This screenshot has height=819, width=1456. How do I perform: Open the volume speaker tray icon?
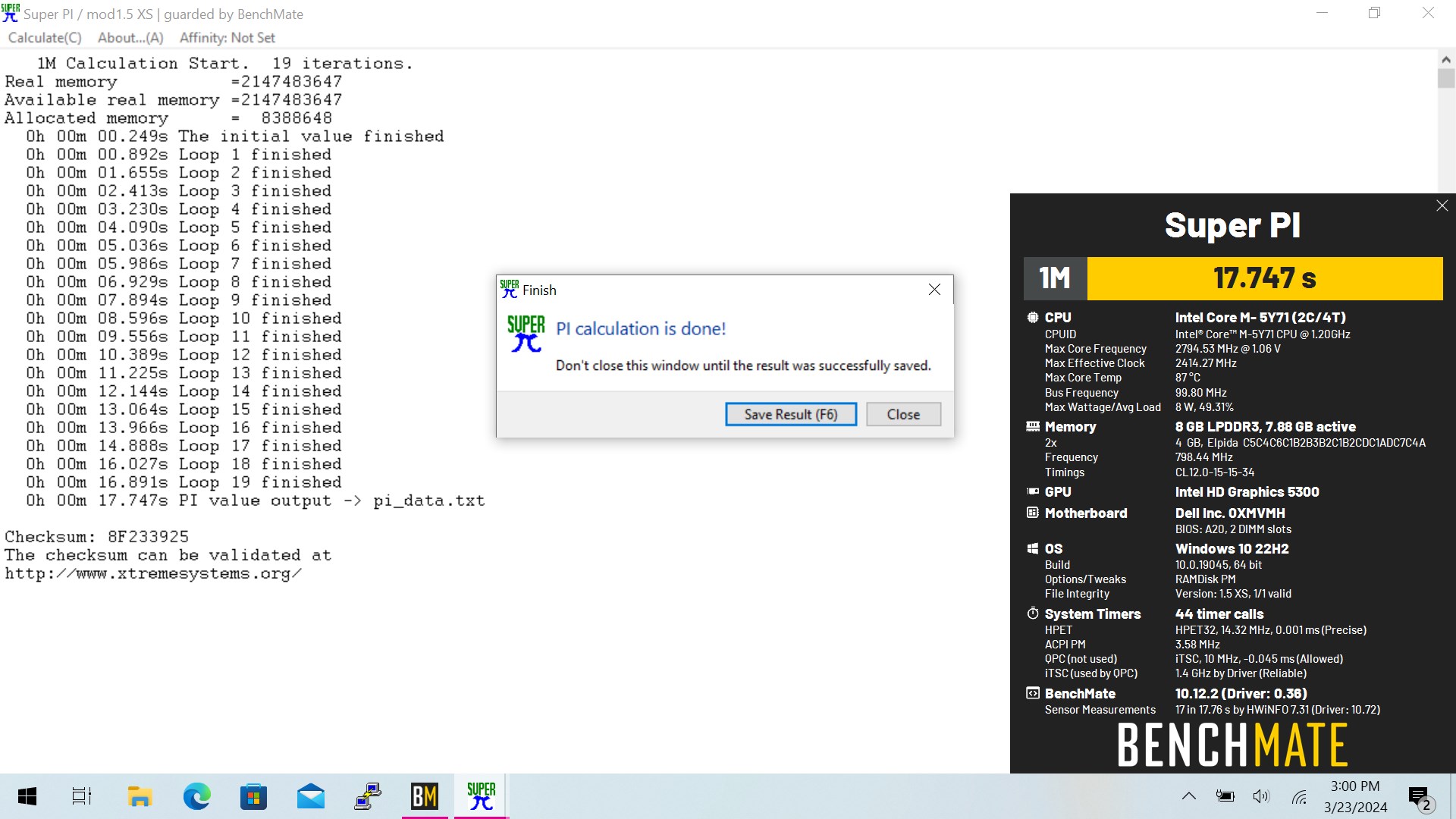coord(1261,796)
